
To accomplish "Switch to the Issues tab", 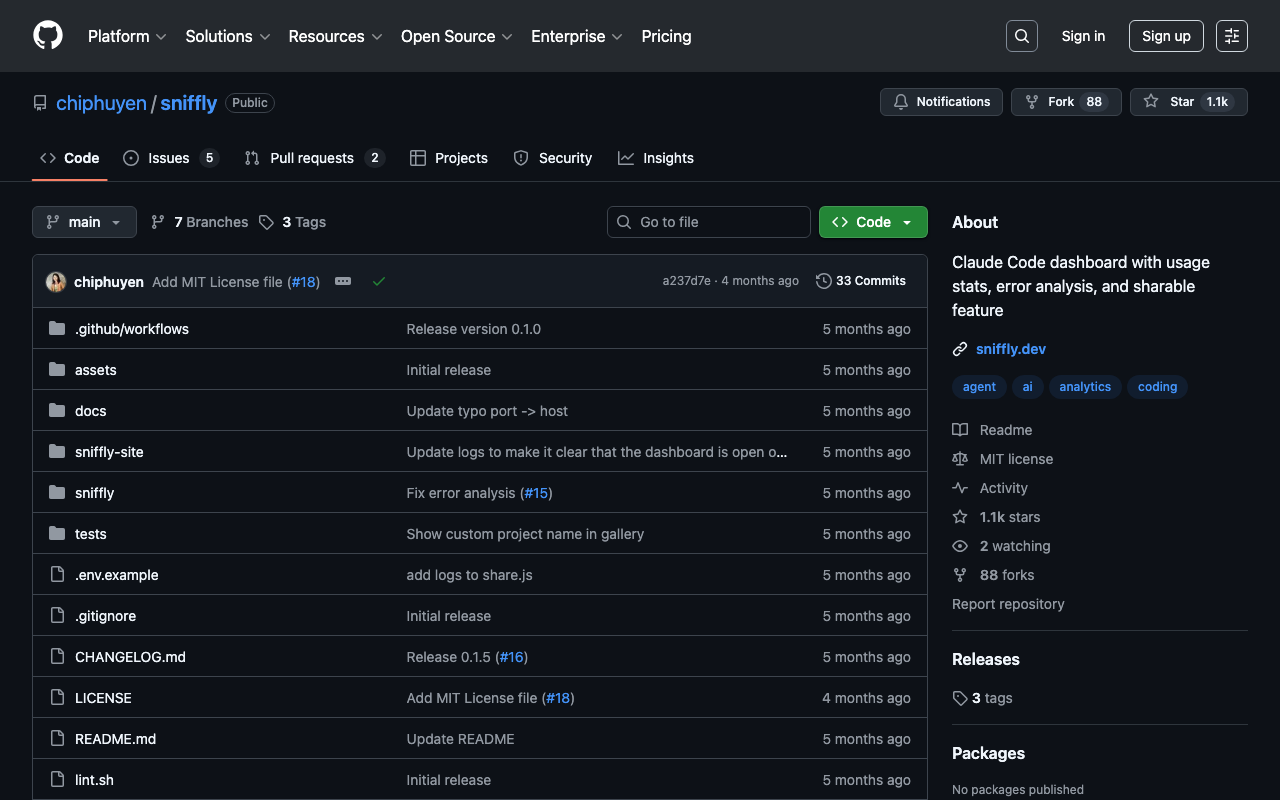I will tap(170, 158).
